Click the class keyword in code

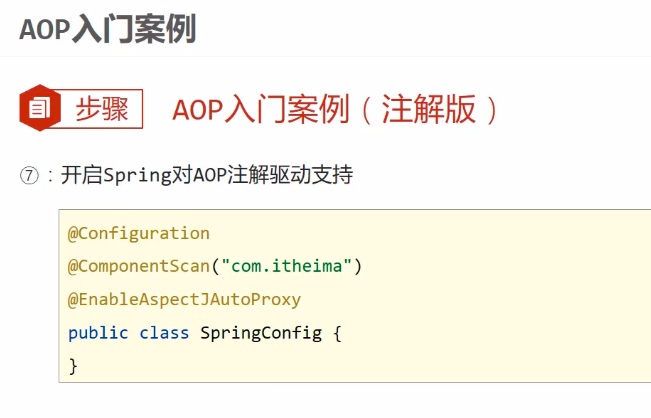[164, 332]
